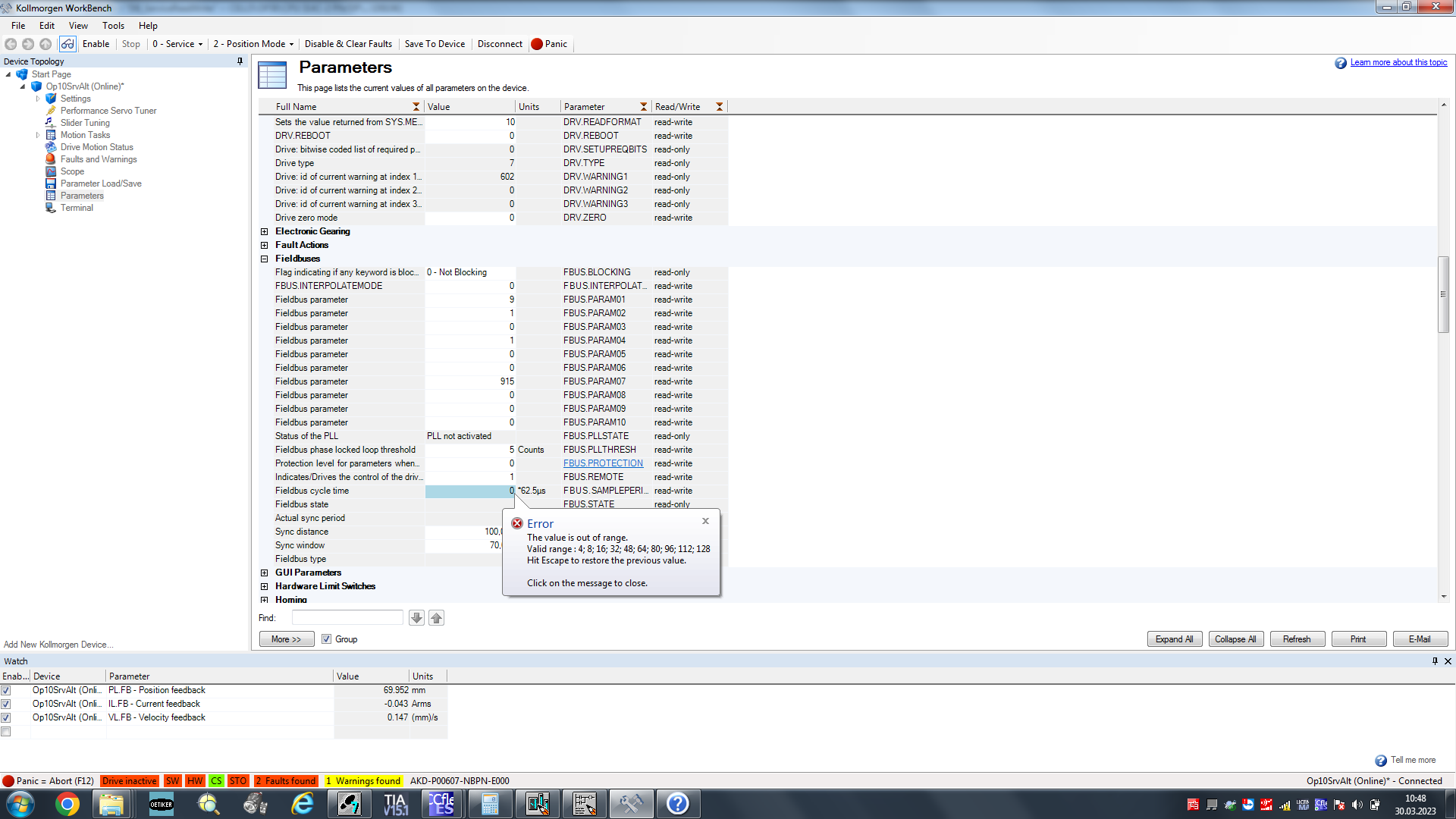Open Google Chrome from the taskbar
Screen dimensions: 1456x819
(x=67, y=804)
